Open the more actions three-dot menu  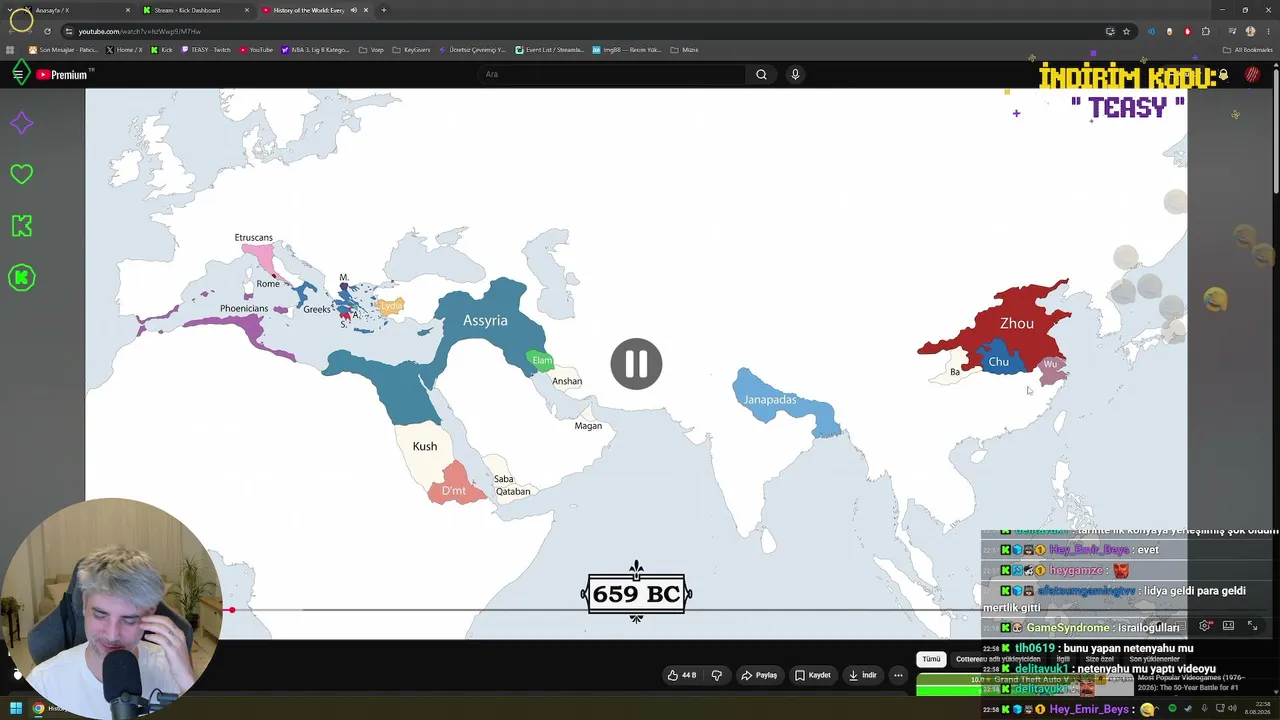(x=898, y=675)
